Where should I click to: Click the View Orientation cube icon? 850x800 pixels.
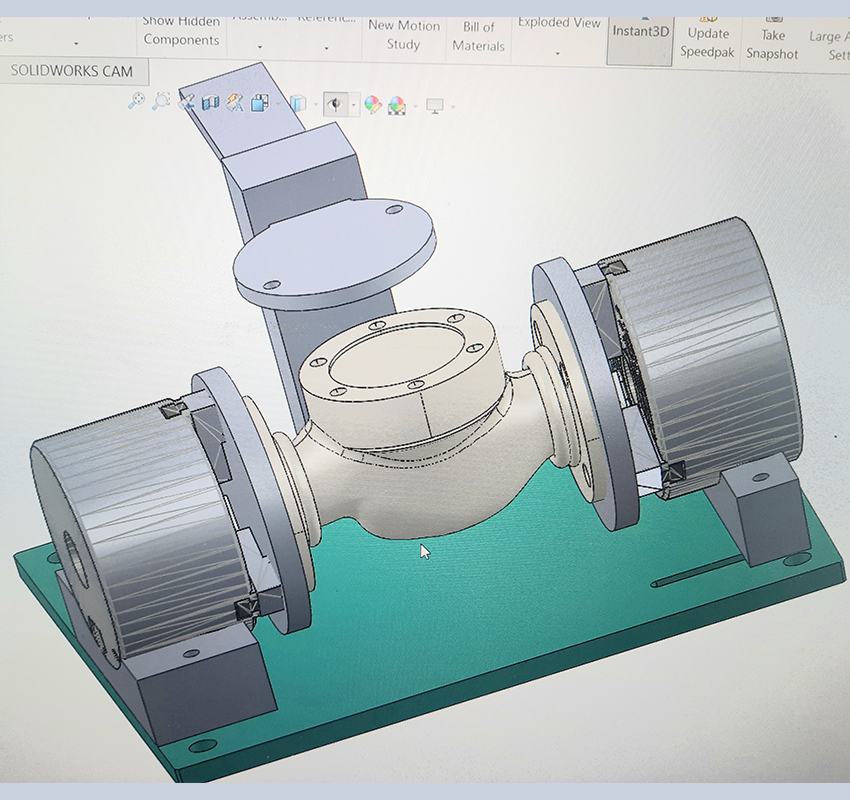261,102
